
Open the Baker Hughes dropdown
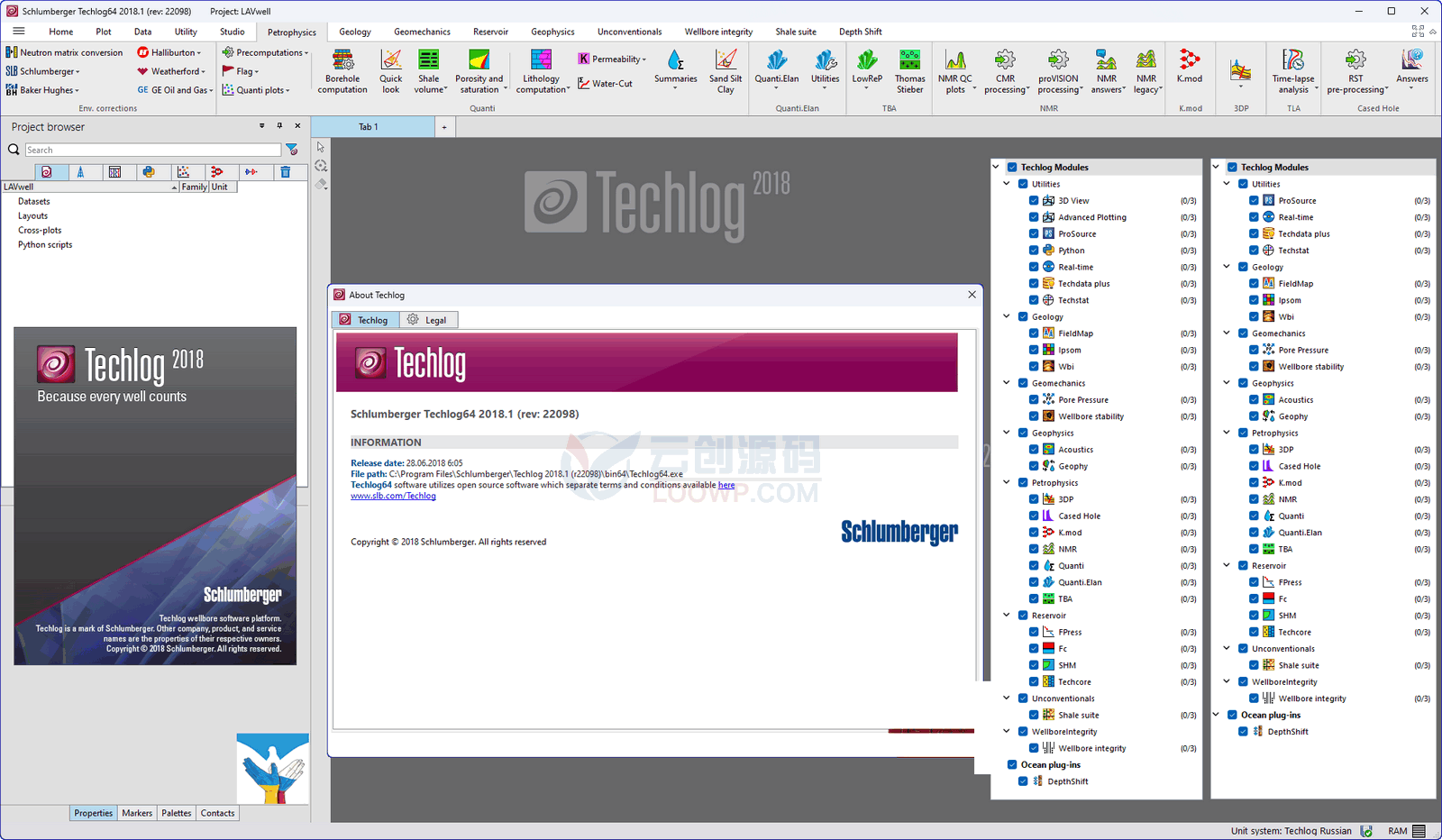pyautogui.click(x=42, y=90)
